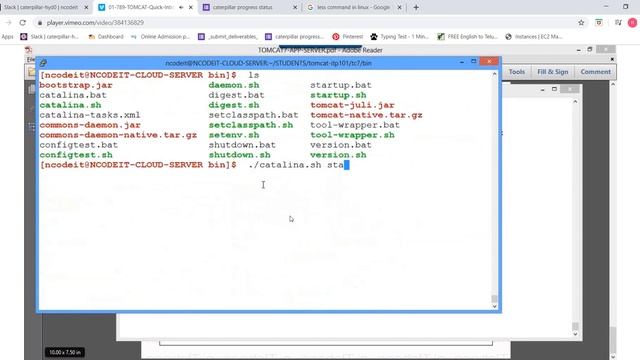Minimize the PuTTY terminal window
The height and width of the screenshot is (360, 640).
pyautogui.click(x=462, y=62)
